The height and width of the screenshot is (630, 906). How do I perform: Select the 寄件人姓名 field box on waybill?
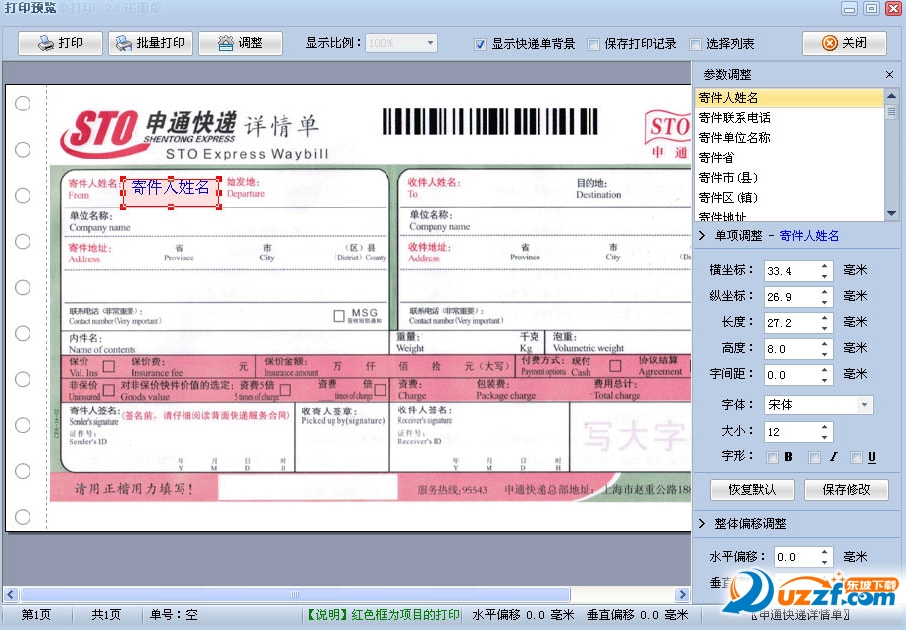pos(171,192)
